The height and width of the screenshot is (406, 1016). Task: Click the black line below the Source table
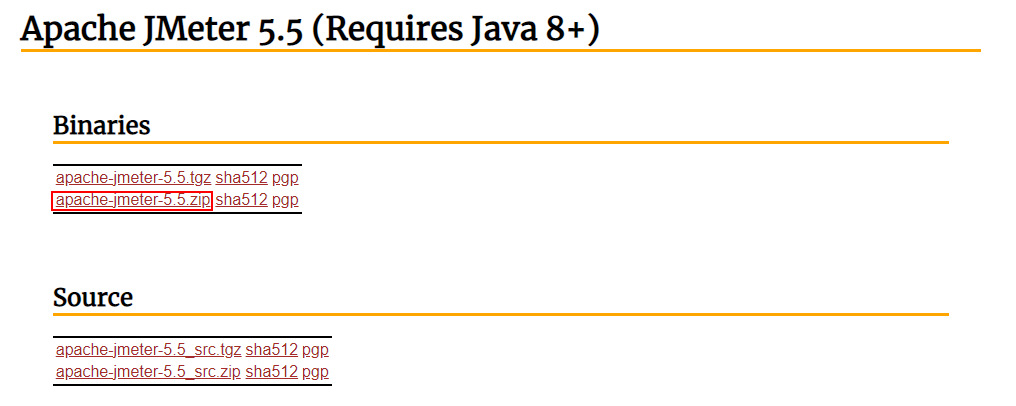(192, 385)
